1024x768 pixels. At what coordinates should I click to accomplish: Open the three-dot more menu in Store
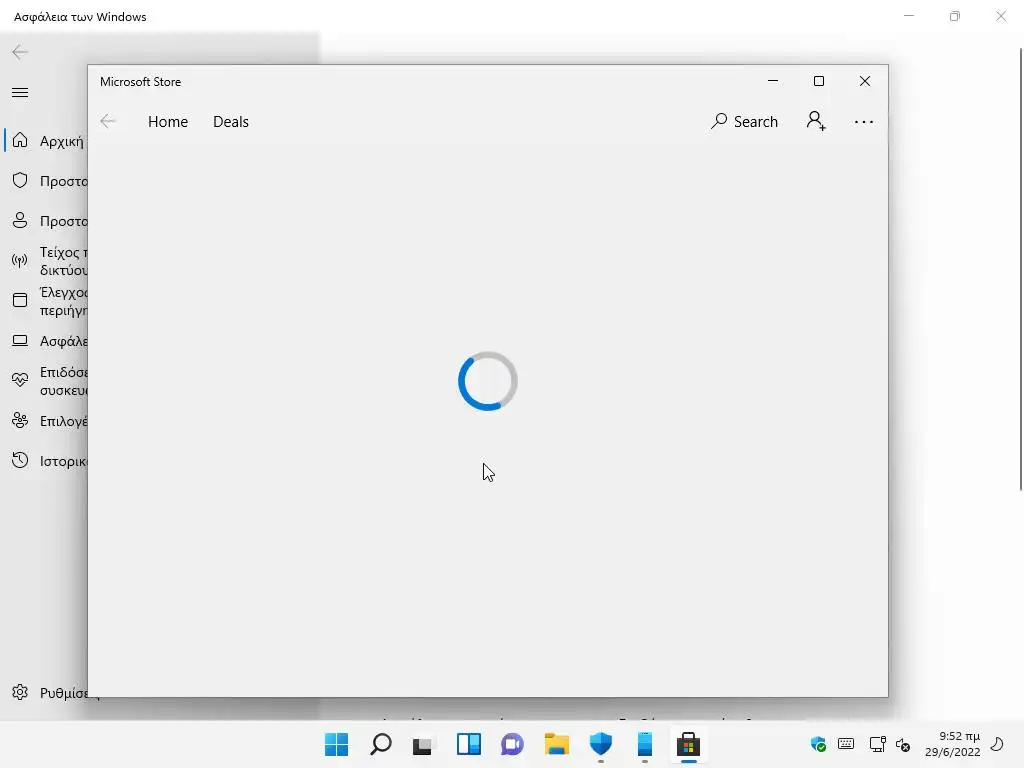863,121
